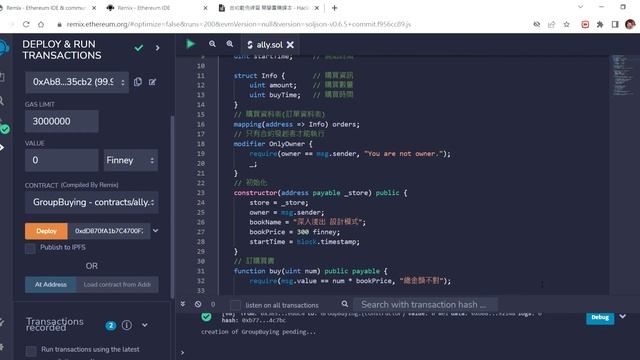Image resolution: width=640 pixels, height=360 pixels.
Task: Click transactions recorded count badge 2
Action: 111,326
